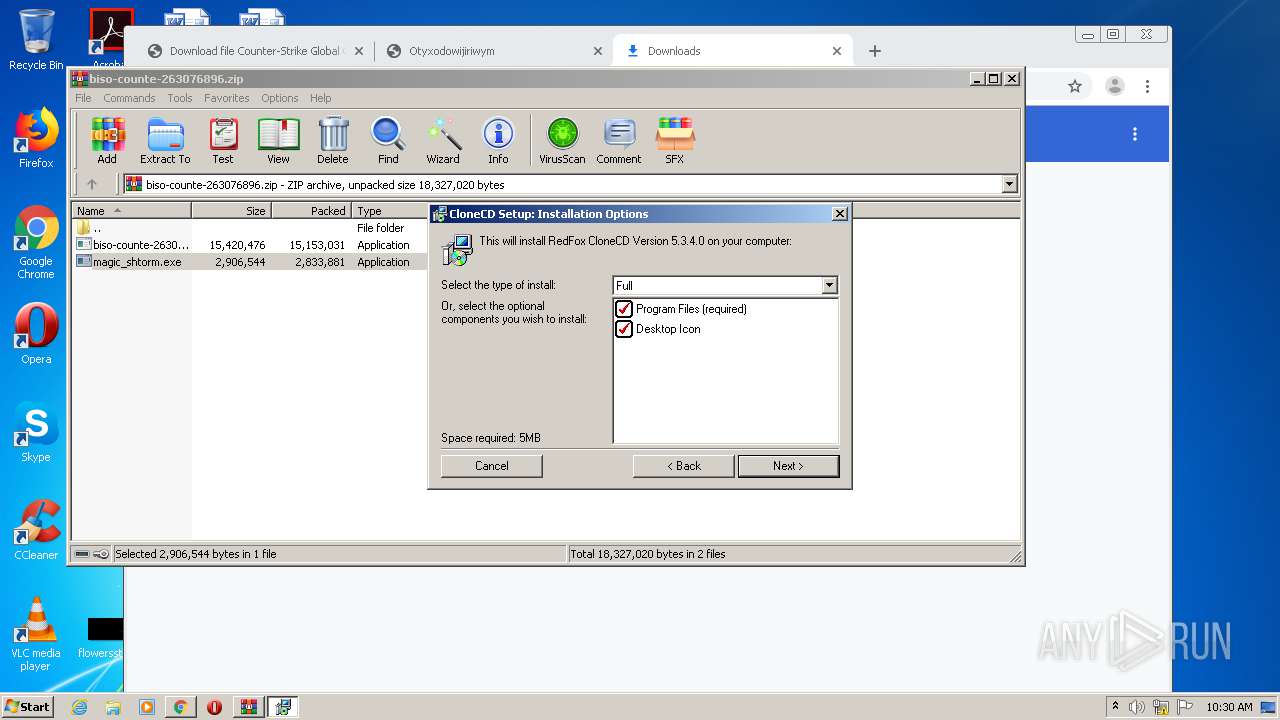Click the Add toolbar icon in WinRAR
This screenshot has height=720, width=1280.
pos(107,141)
